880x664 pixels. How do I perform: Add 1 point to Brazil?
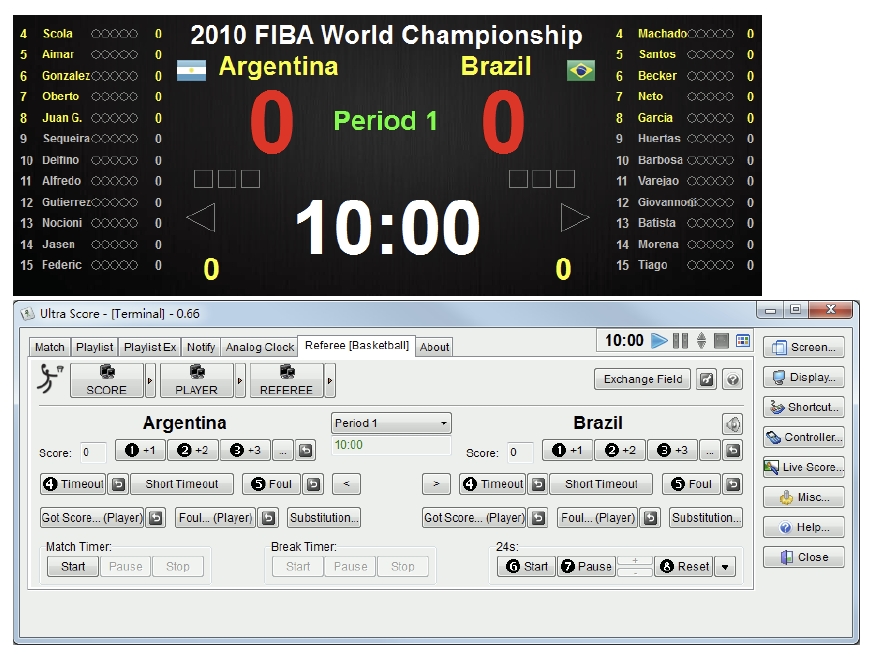tap(567, 450)
